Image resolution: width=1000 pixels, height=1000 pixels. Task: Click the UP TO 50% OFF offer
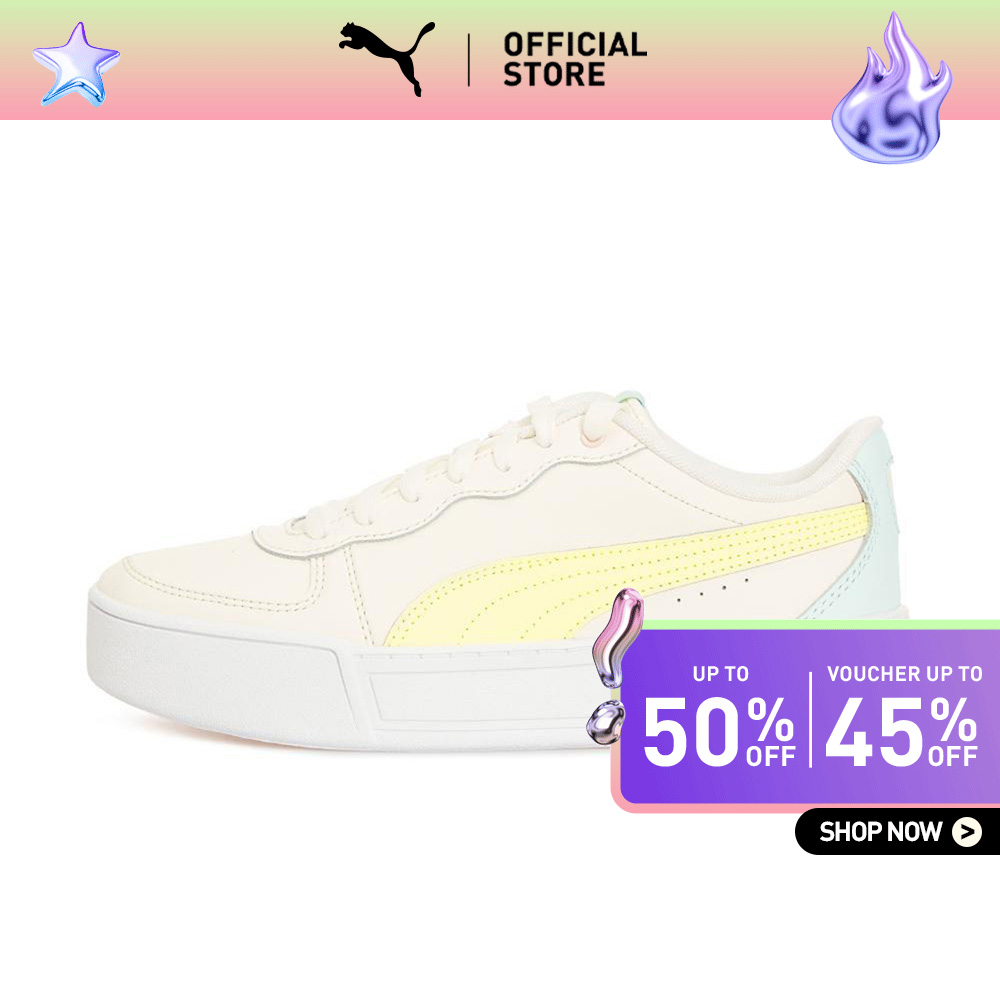tap(719, 717)
